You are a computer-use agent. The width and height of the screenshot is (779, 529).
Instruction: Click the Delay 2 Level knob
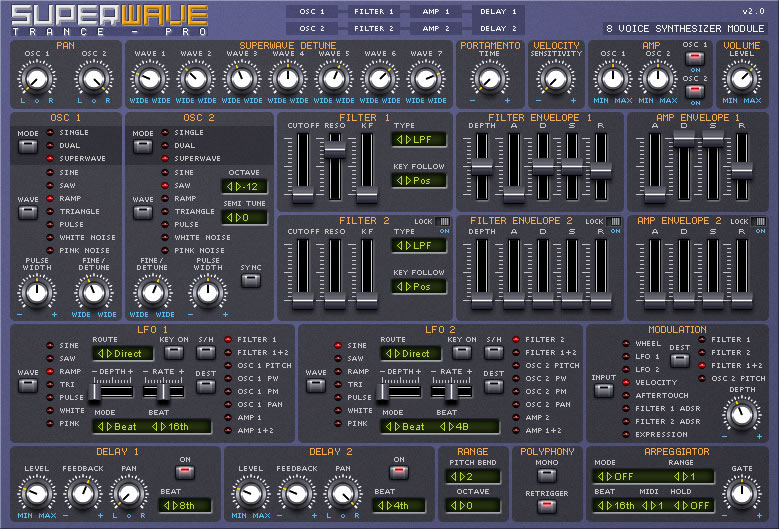pos(250,493)
